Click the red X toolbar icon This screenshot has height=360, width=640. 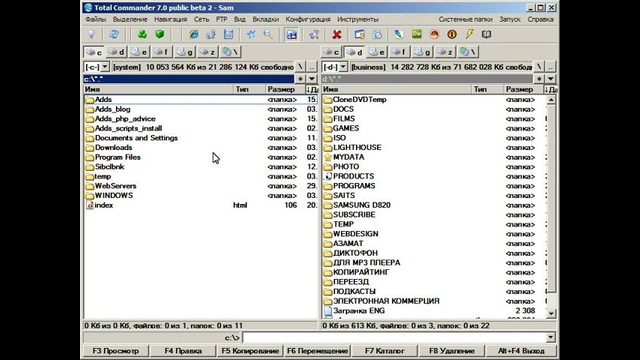337,34
